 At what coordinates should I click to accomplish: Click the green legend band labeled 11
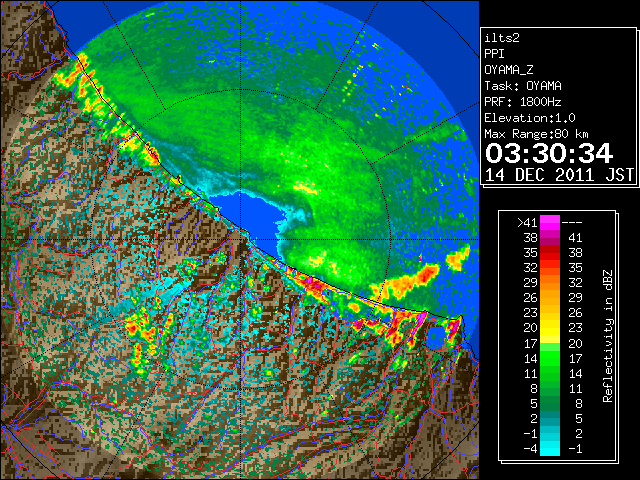click(x=550, y=373)
